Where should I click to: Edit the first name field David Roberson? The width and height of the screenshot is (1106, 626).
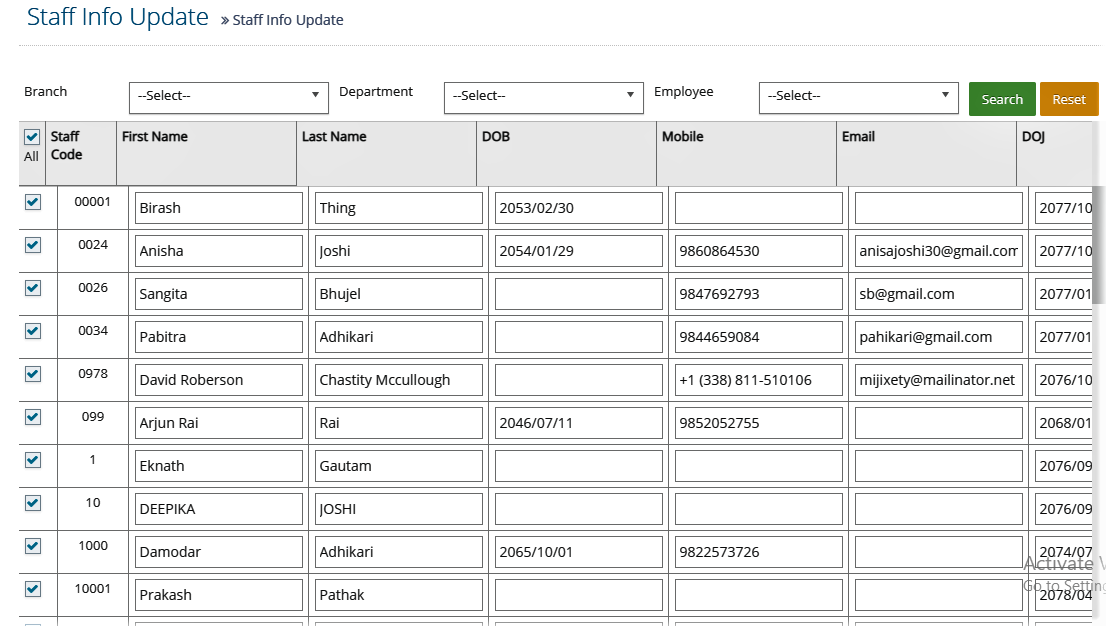point(219,380)
